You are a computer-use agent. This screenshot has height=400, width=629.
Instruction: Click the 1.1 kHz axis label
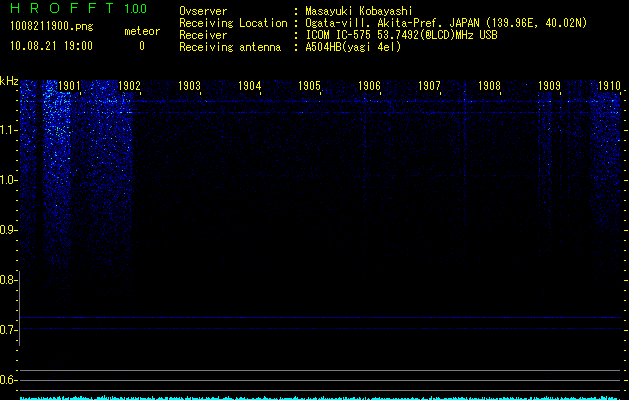pos(8,130)
